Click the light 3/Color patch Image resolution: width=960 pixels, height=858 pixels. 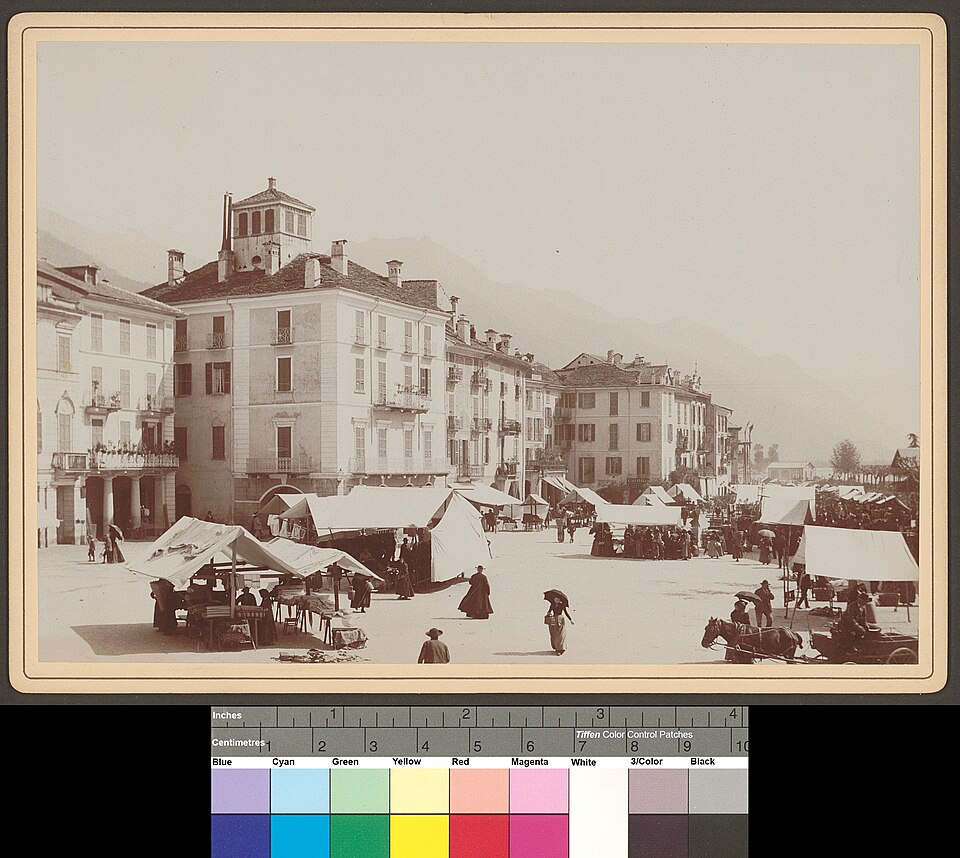pos(658,791)
